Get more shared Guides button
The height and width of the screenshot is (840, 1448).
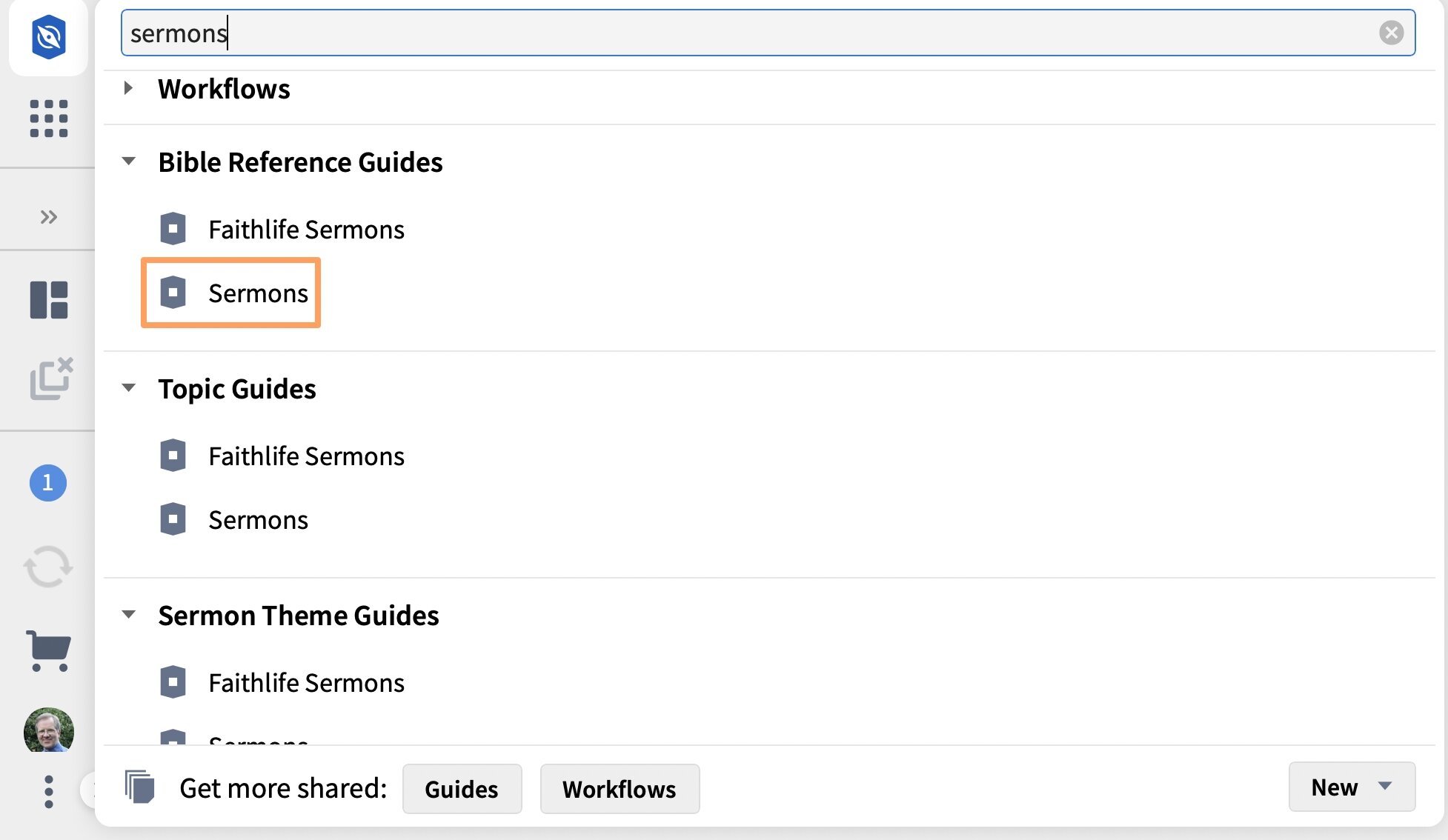tap(462, 789)
